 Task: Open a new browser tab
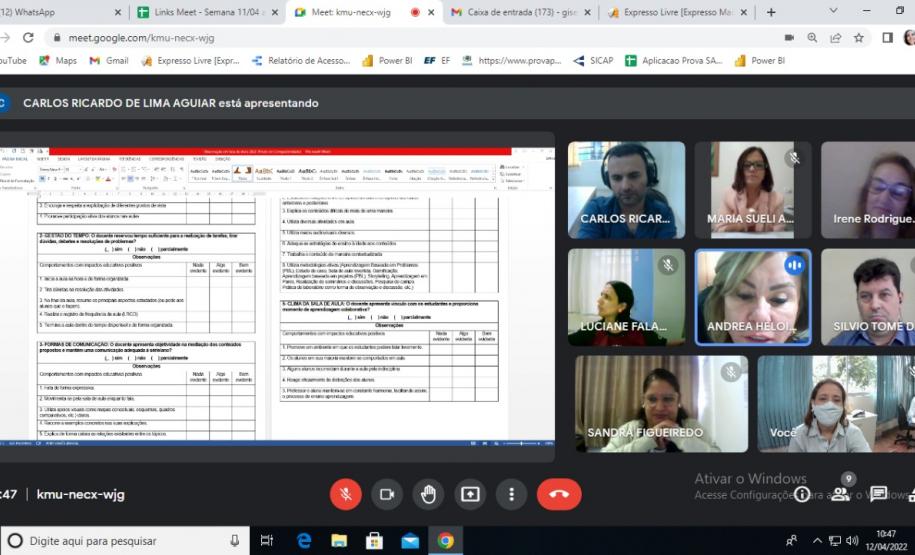point(771,12)
